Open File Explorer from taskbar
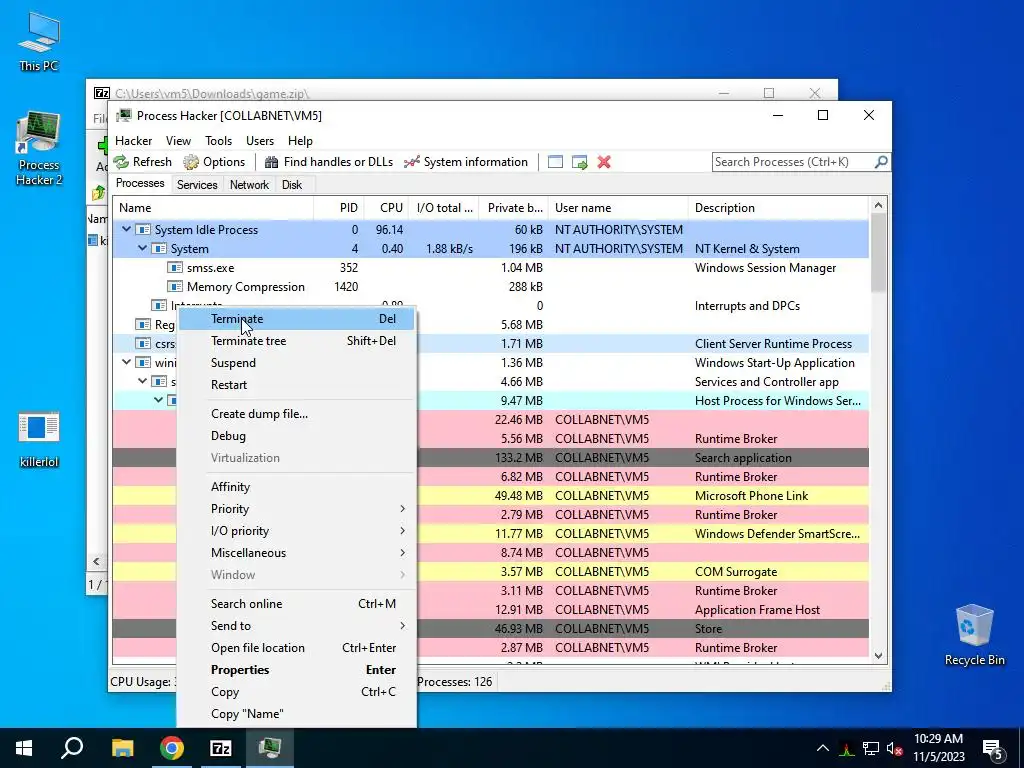Screen dimensions: 1024x768 click(122, 748)
